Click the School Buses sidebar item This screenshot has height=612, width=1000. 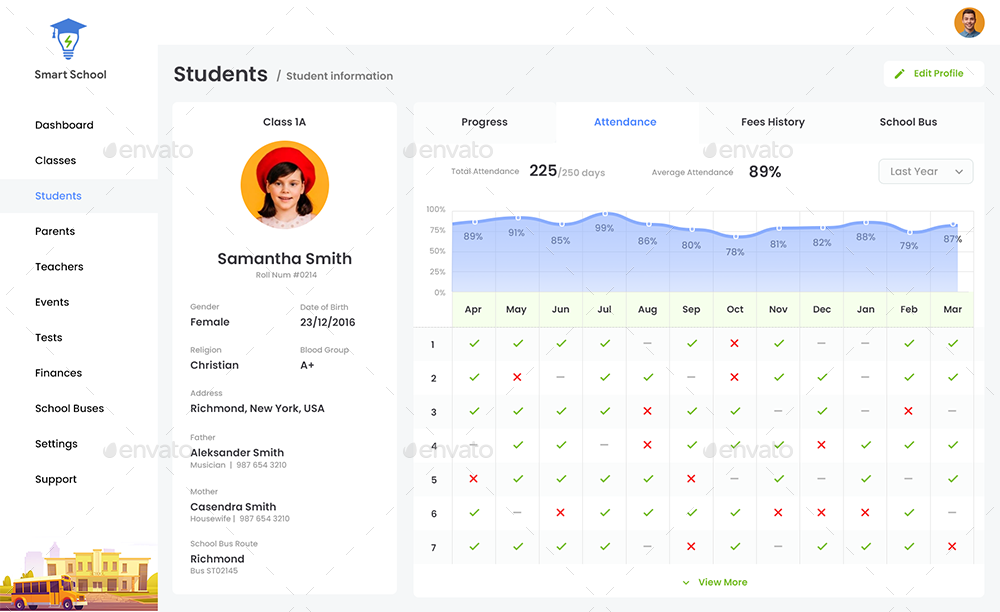tap(69, 408)
